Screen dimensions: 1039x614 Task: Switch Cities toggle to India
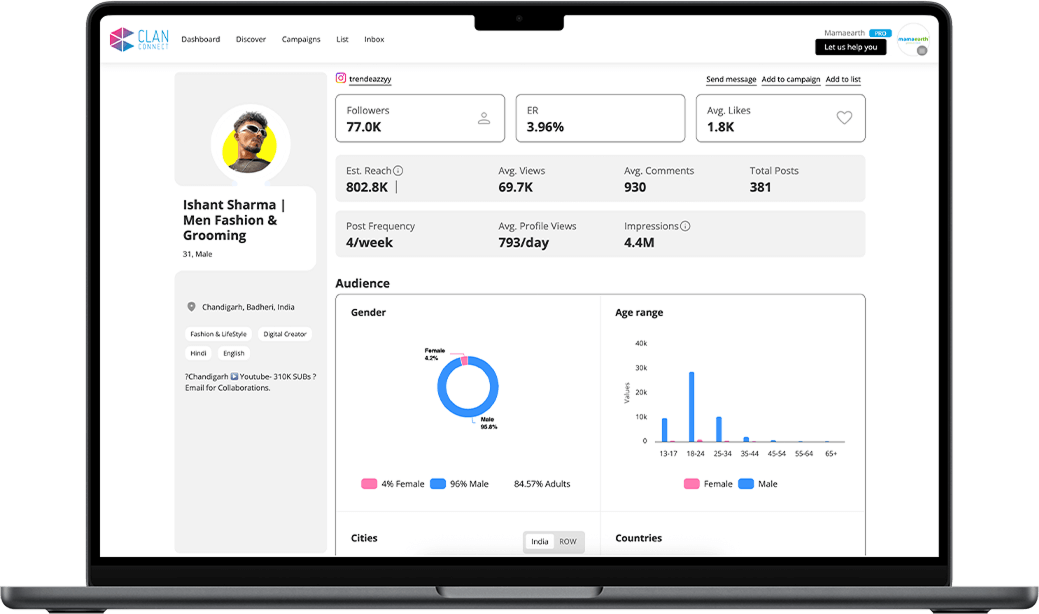[539, 541]
